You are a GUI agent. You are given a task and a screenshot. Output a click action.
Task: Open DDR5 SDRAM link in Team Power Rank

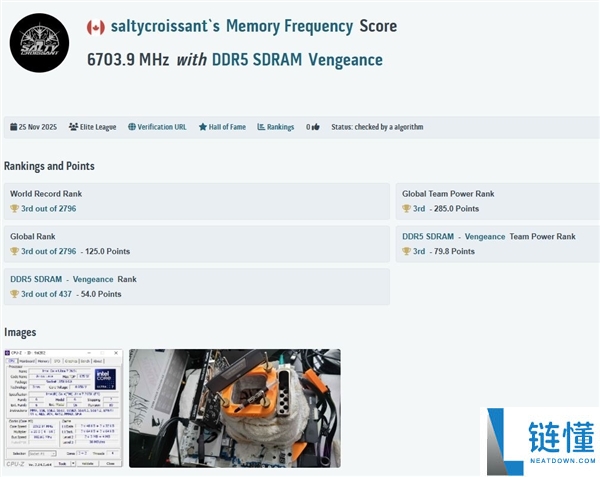pos(428,236)
